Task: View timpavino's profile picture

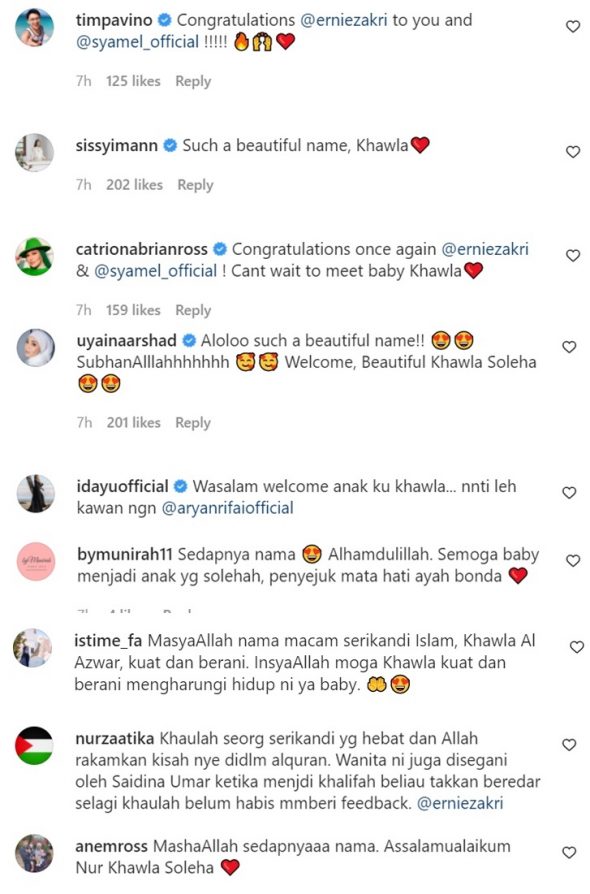Action: click(x=35, y=27)
